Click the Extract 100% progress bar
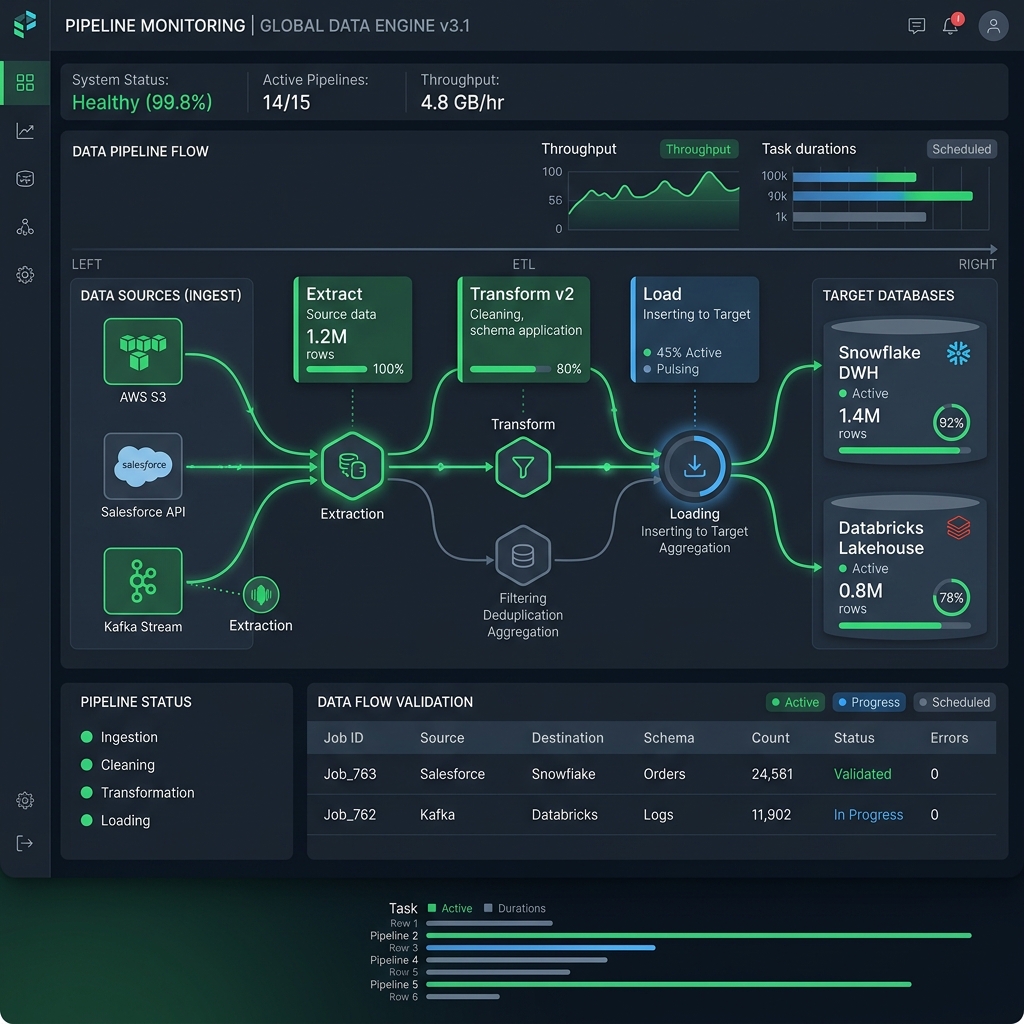Image resolution: width=1024 pixels, height=1024 pixels. click(336, 369)
